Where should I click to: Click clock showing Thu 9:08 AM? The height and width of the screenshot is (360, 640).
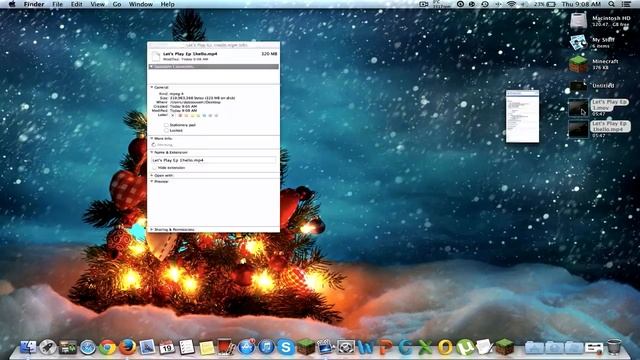click(x=581, y=4)
